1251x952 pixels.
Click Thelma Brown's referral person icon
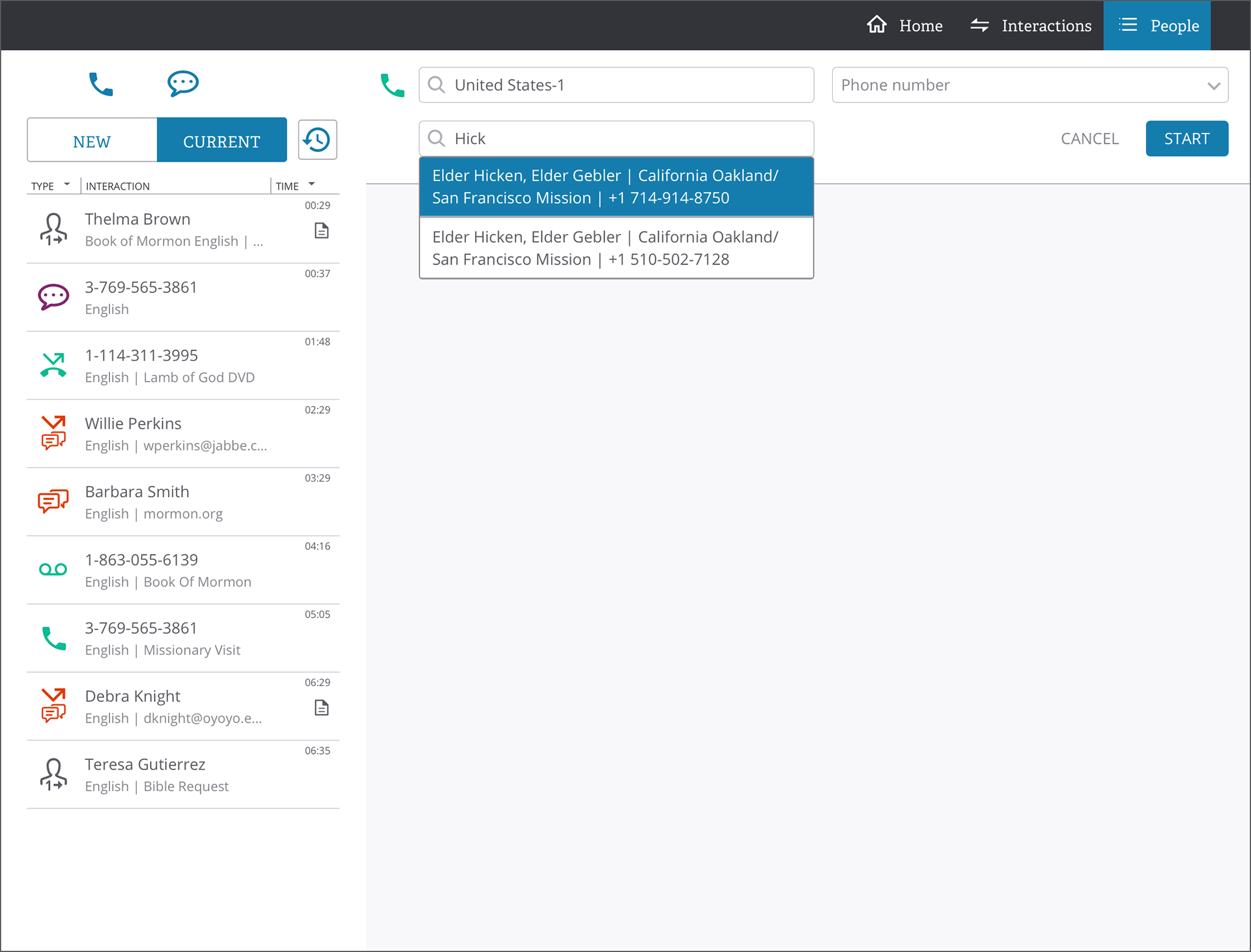(x=53, y=229)
